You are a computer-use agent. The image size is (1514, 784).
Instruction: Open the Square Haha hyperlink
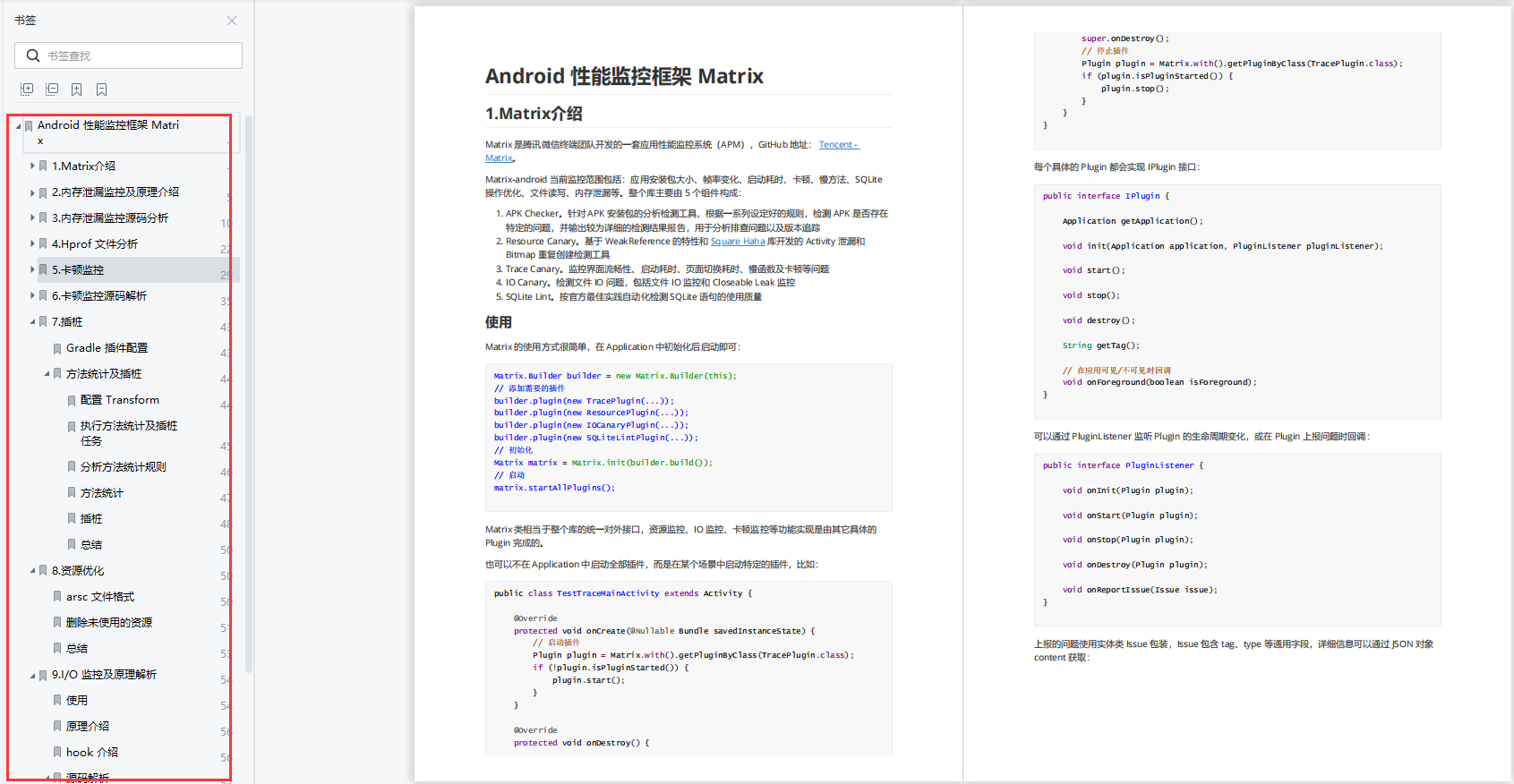[738, 242]
